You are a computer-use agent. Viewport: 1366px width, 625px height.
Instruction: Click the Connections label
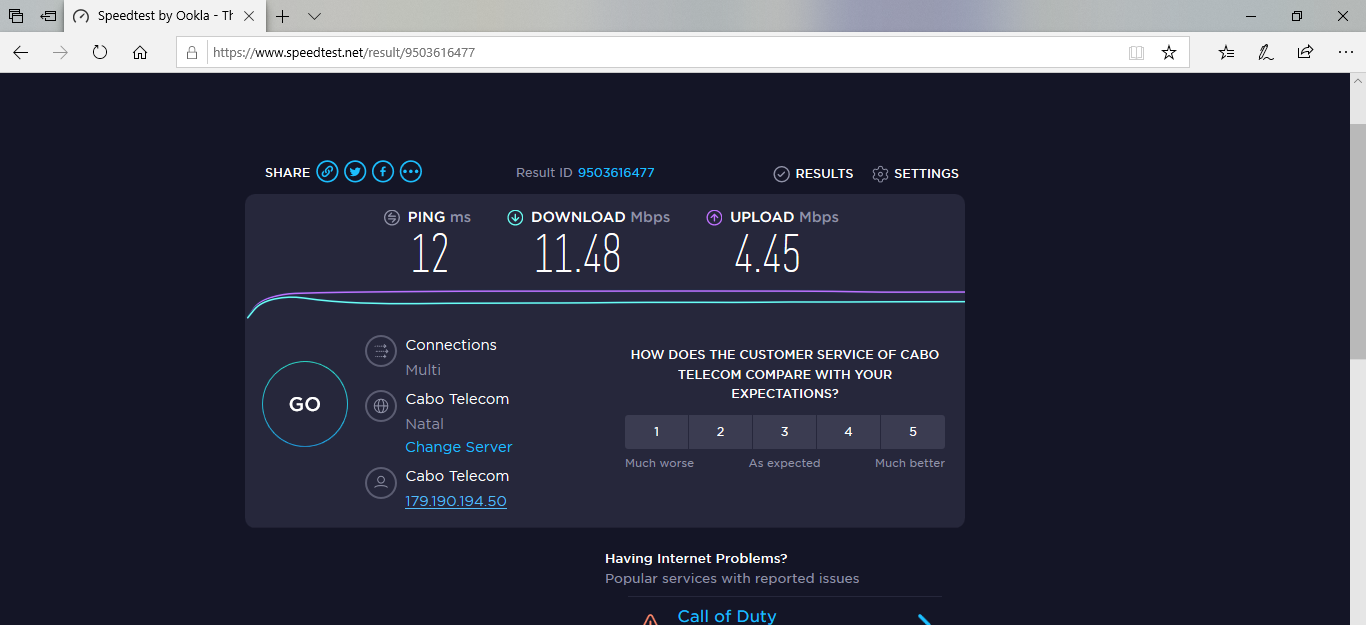[x=451, y=345]
